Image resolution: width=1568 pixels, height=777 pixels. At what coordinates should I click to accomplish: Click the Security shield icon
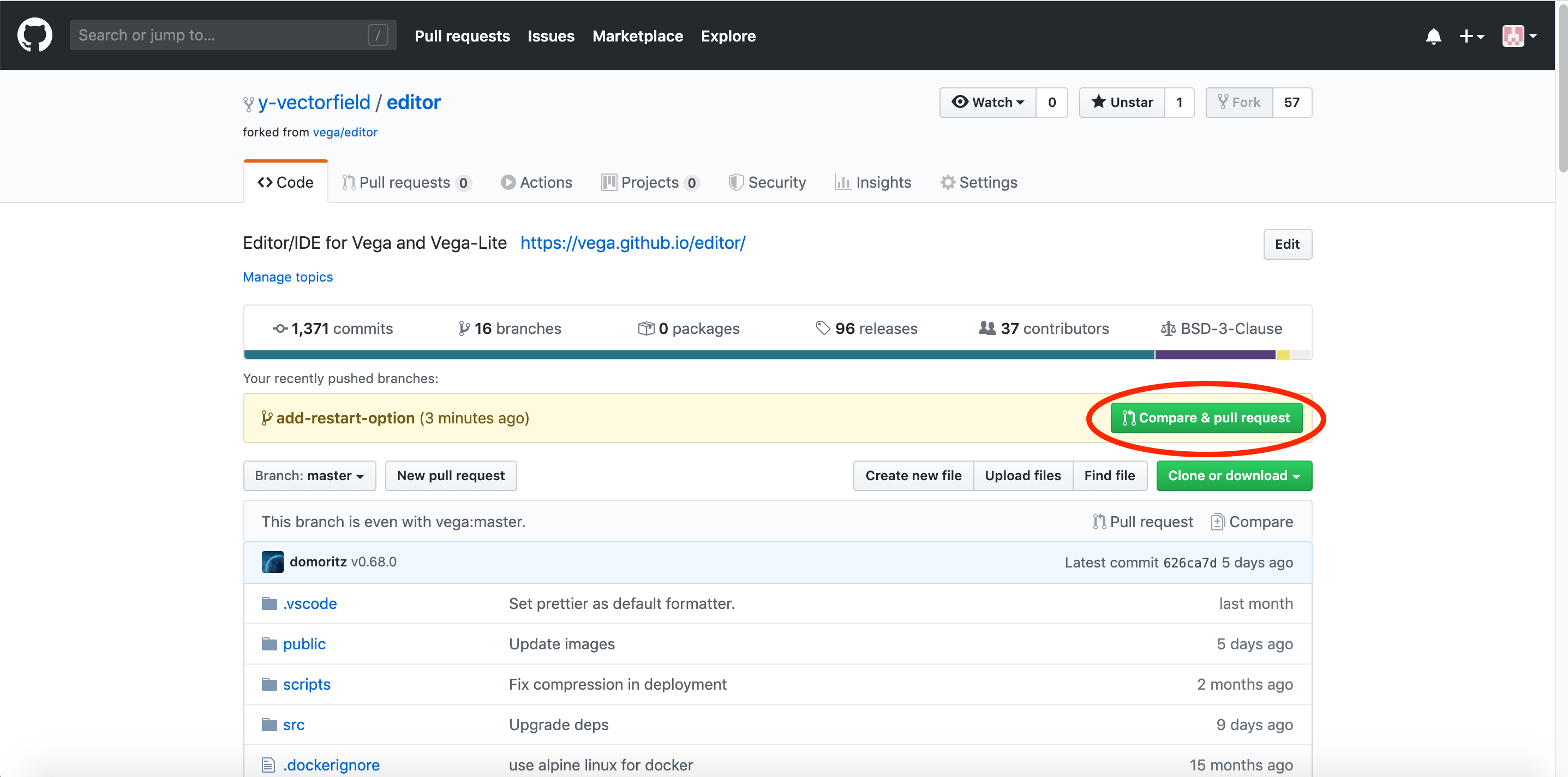click(736, 182)
